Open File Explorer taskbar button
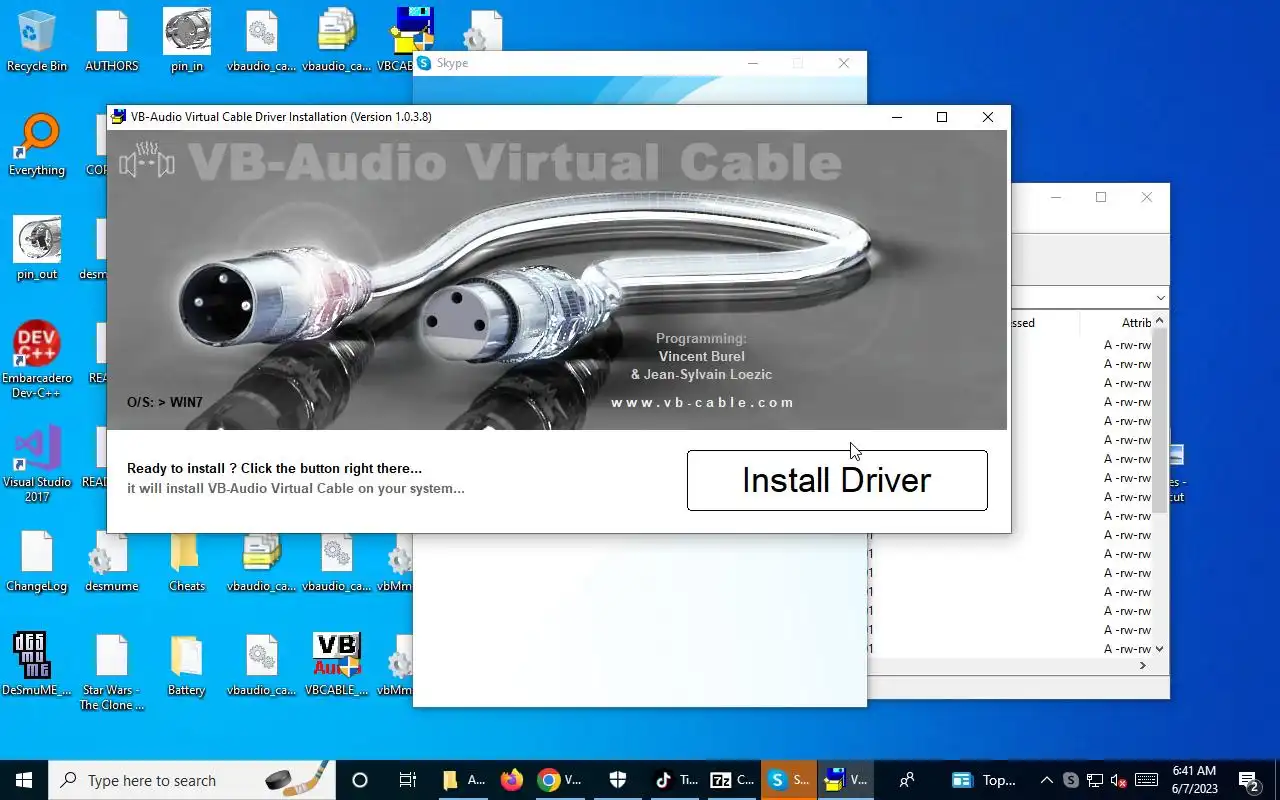This screenshot has height=800, width=1280. pos(464,780)
